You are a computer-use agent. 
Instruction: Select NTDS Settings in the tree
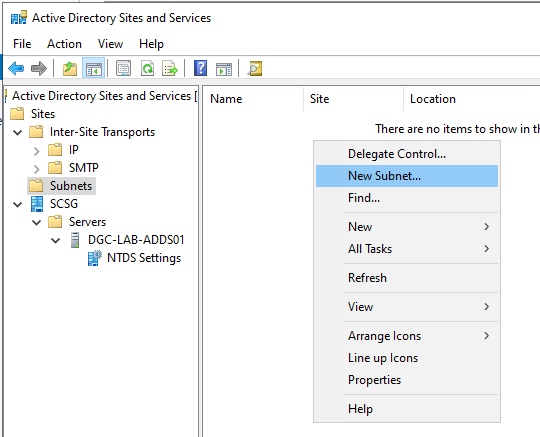tap(144, 258)
